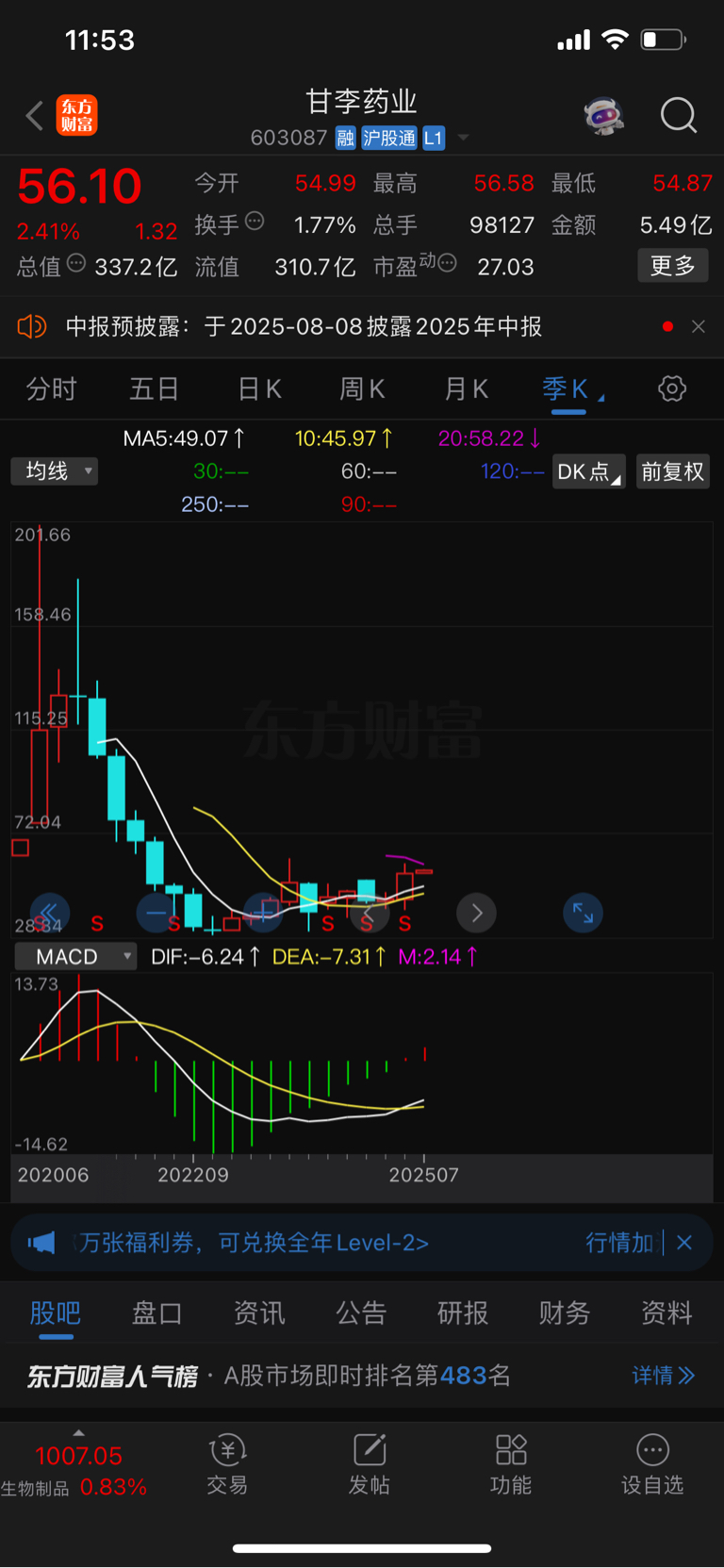The width and height of the screenshot is (724, 1568).
Task: Open the 股吧 tab
Action: coord(56,1312)
